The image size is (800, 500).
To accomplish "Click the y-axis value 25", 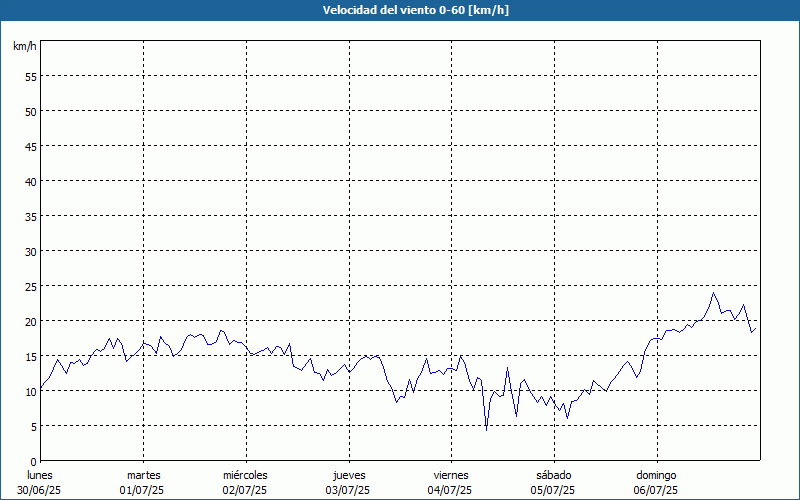I will coord(31,287).
